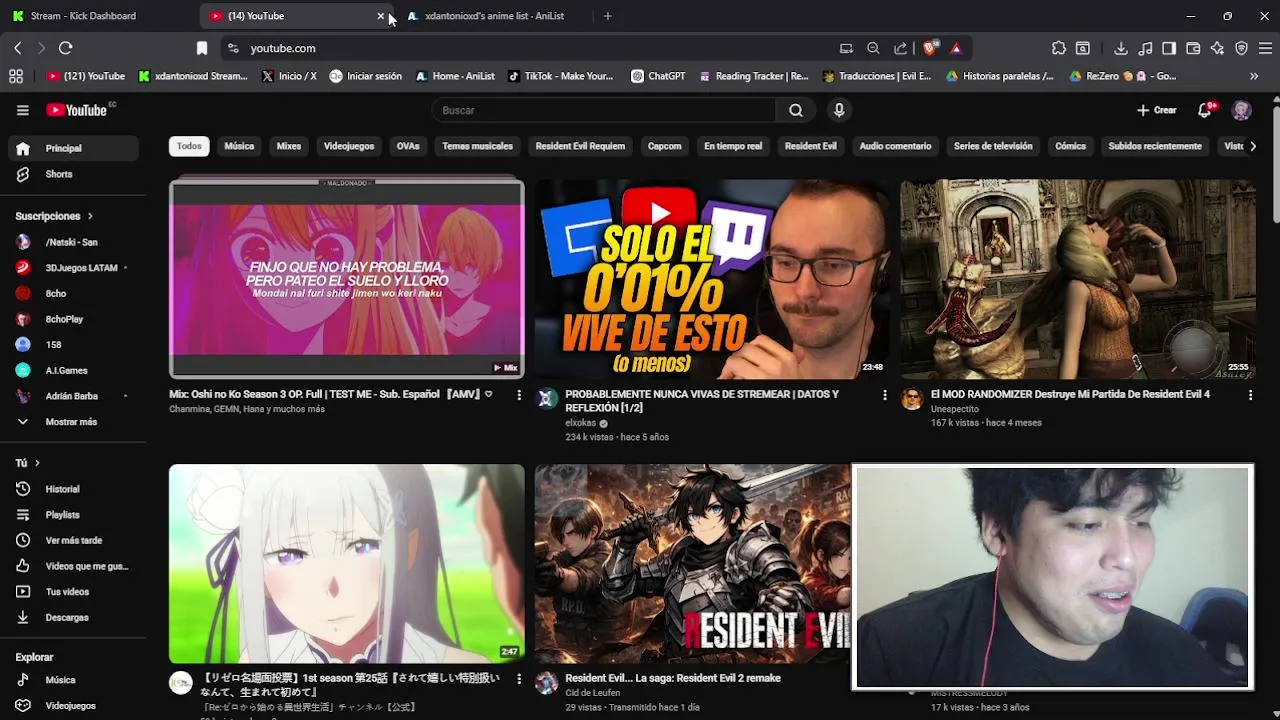Select Todos filter chip
Screen dimensions: 1280x720
pos(189,146)
